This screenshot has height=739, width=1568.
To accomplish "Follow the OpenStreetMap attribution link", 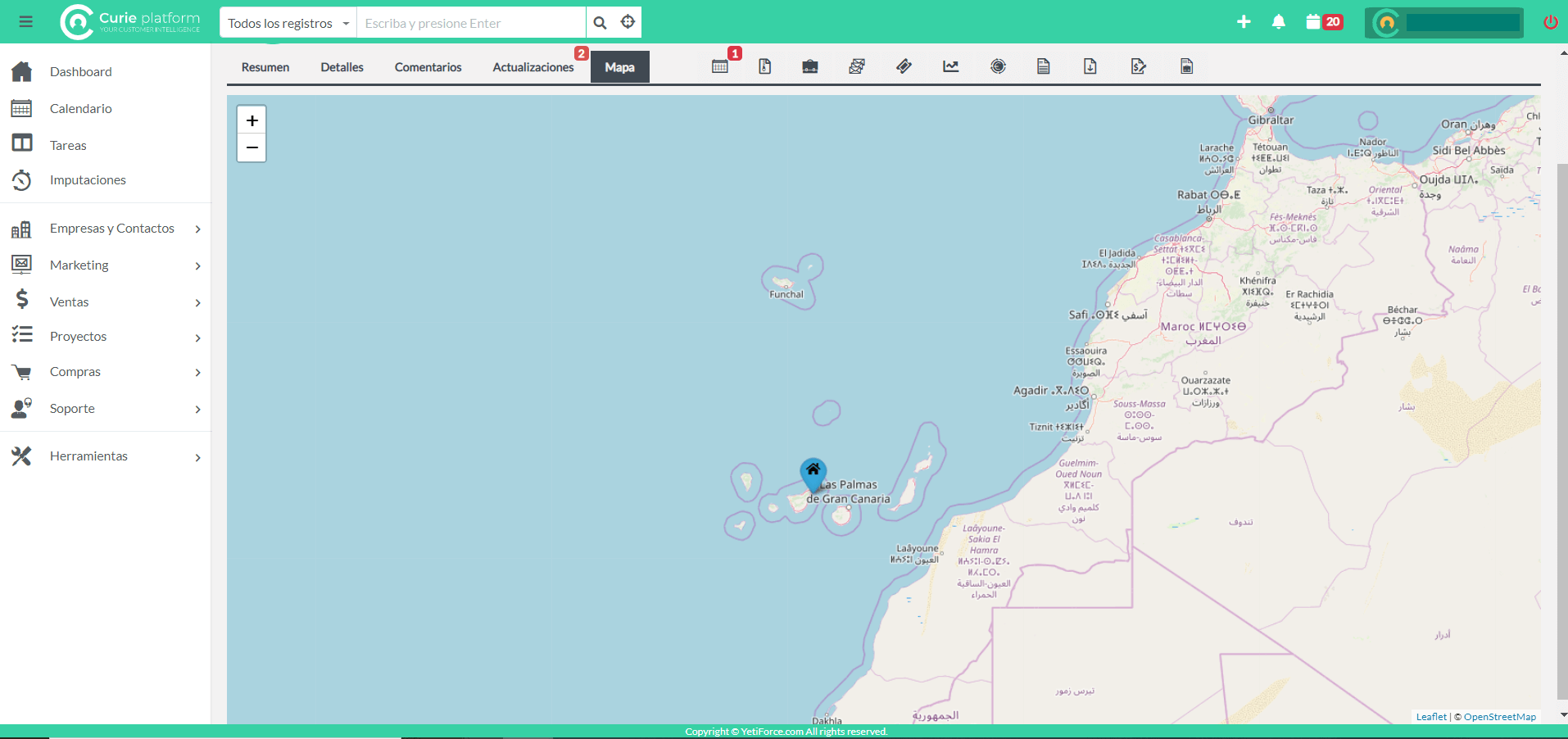I will [x=1499, y=717].
